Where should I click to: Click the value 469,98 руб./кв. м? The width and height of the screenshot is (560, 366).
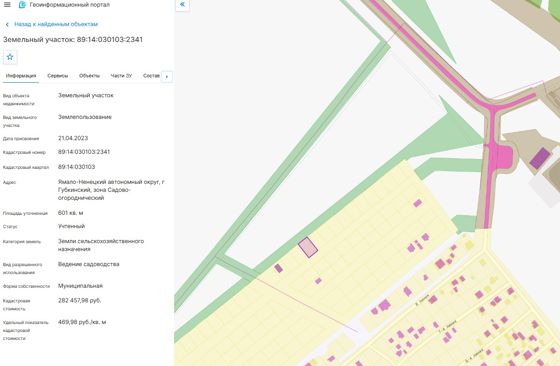(x=82, y=322)
